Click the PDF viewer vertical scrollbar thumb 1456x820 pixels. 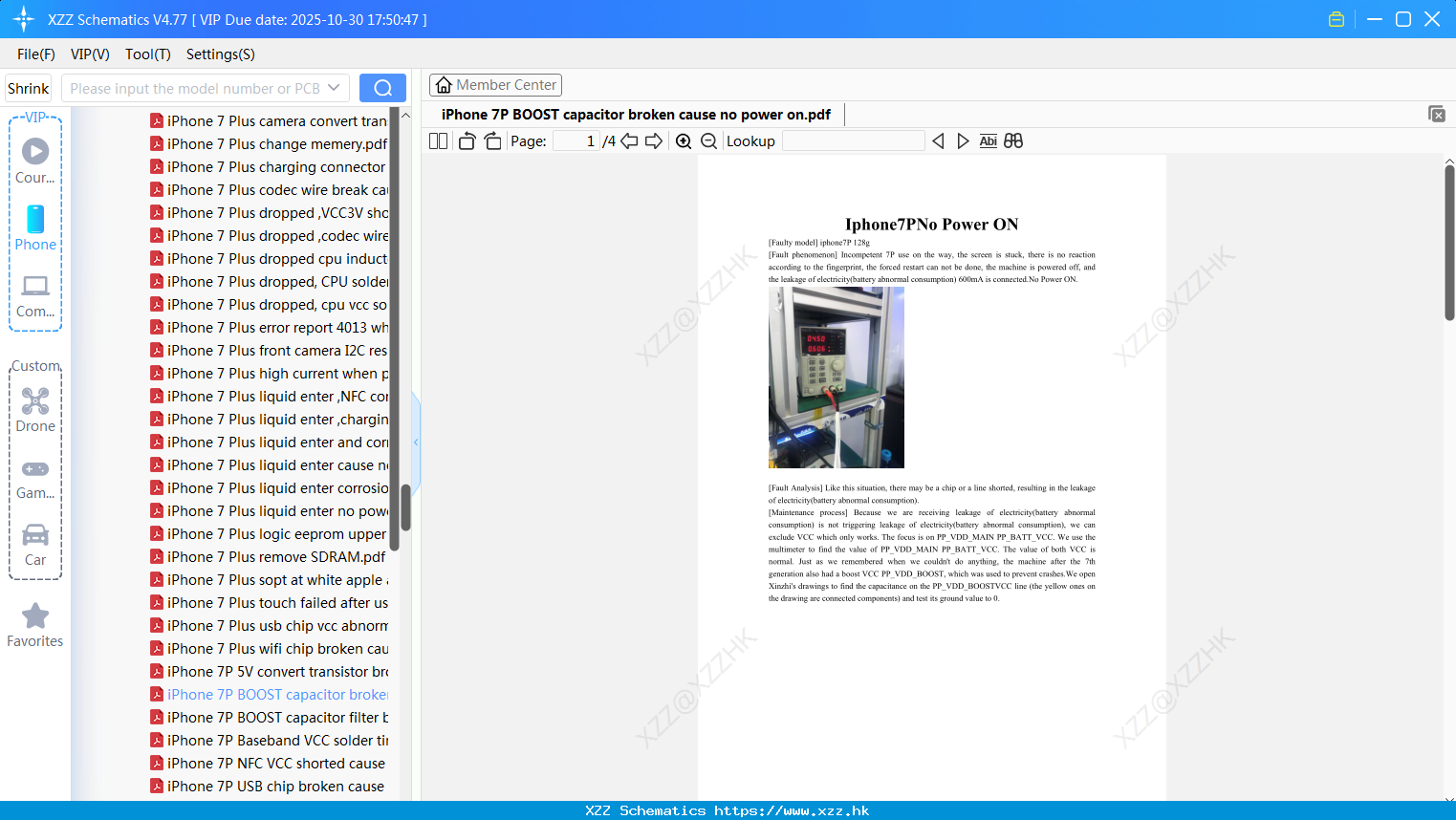pyautogui.click(x=1449, y=243)
